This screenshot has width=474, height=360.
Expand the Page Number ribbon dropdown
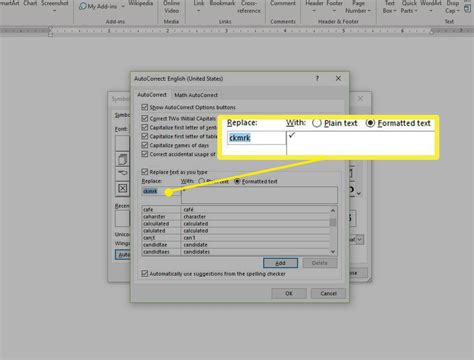[358, 7]
